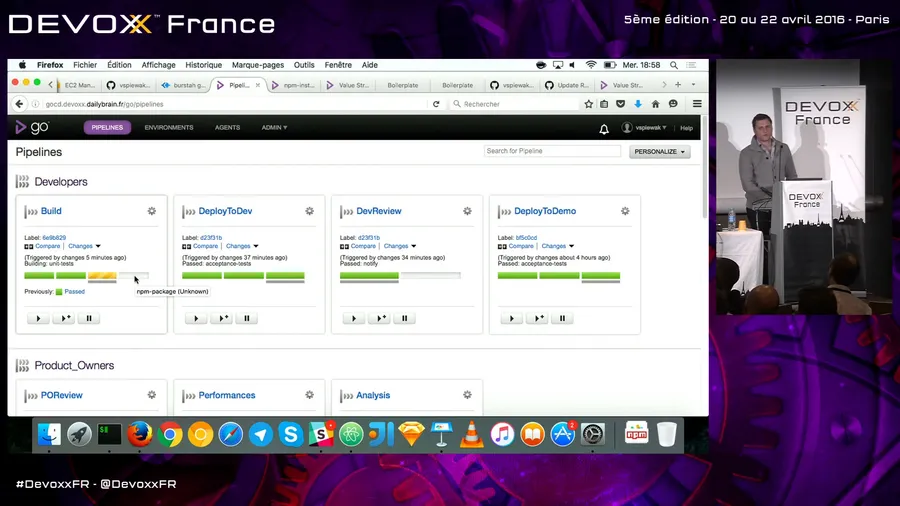
Task: Open the PERSONALIZE dropdown
Action: pyautogui.click(x=660, y=151)
